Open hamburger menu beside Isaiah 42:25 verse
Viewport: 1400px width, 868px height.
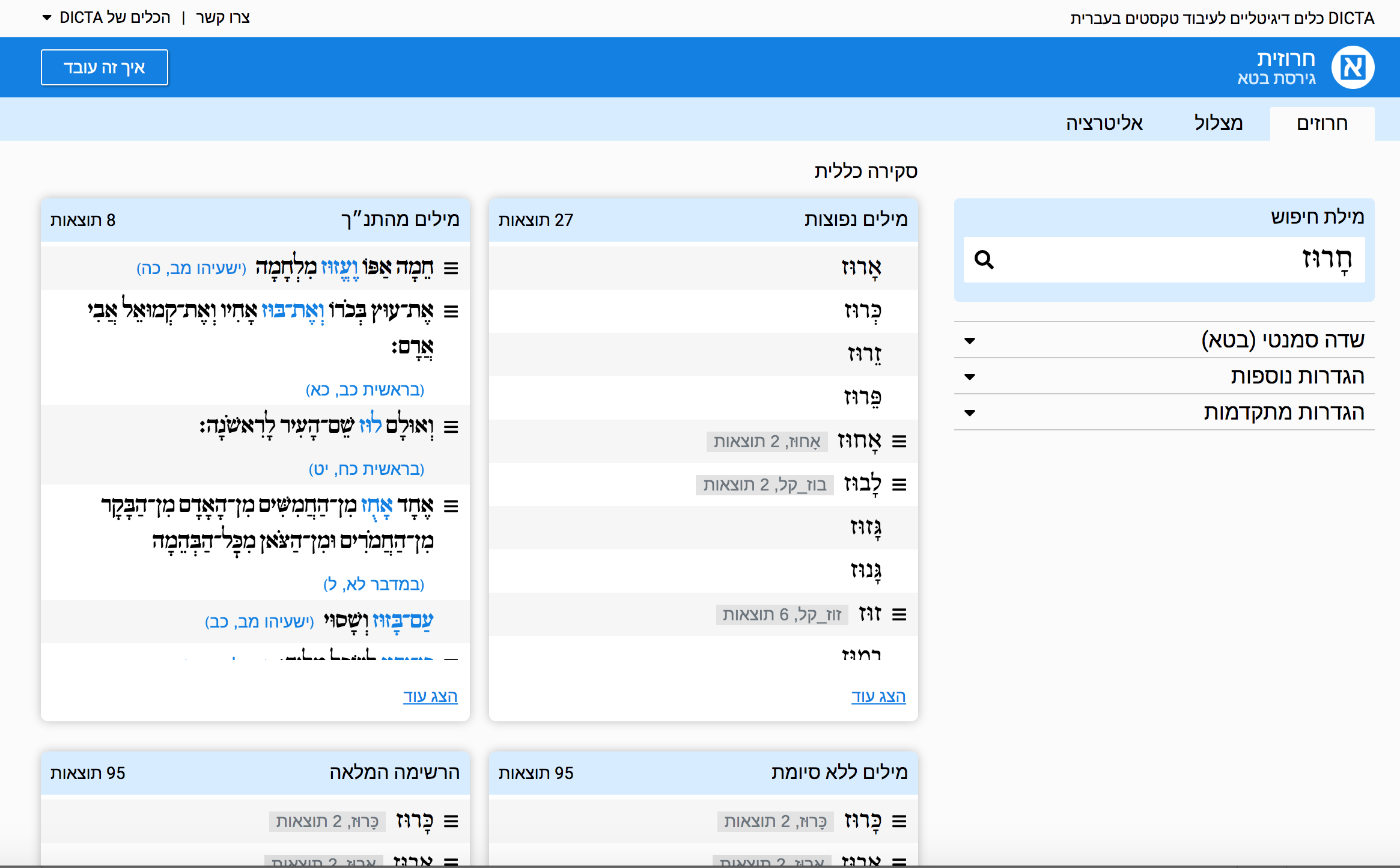tap(451, 268)
